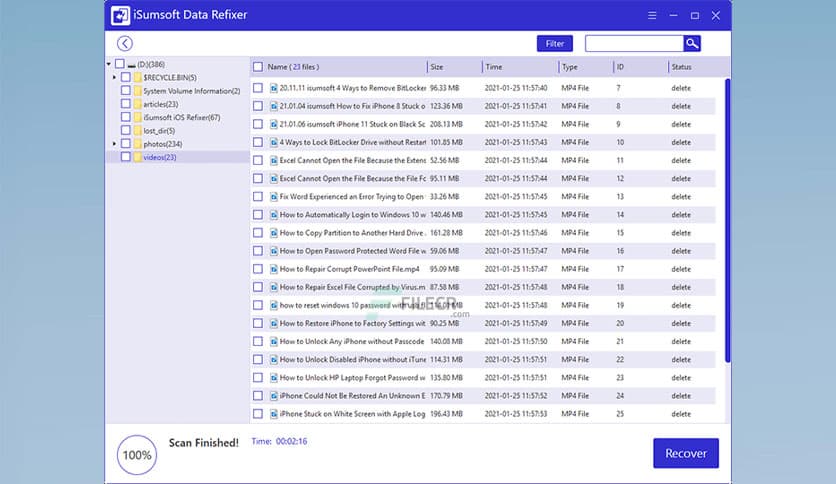Click file icon for Fix Word Experienced an Error
The width and height of the screenshot is (836, 484).
274,197
